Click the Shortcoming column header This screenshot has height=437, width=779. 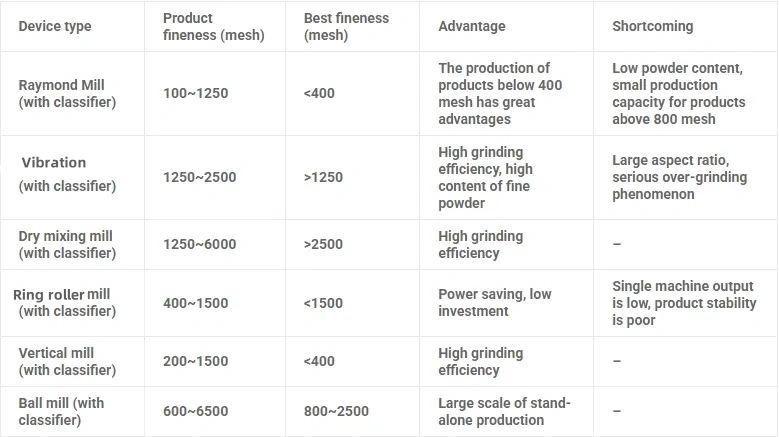[x=652, y=26]
